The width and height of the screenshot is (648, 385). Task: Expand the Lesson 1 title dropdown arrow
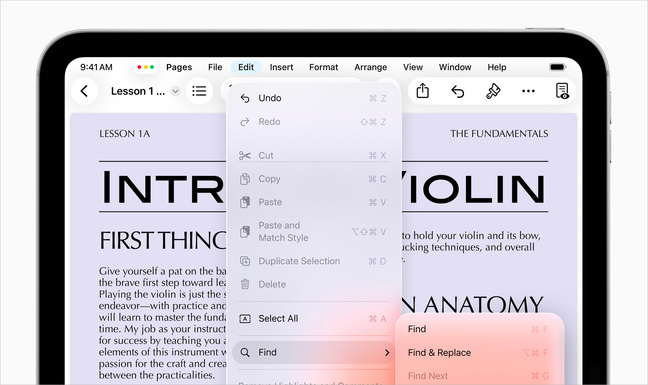tap(175, 91)
